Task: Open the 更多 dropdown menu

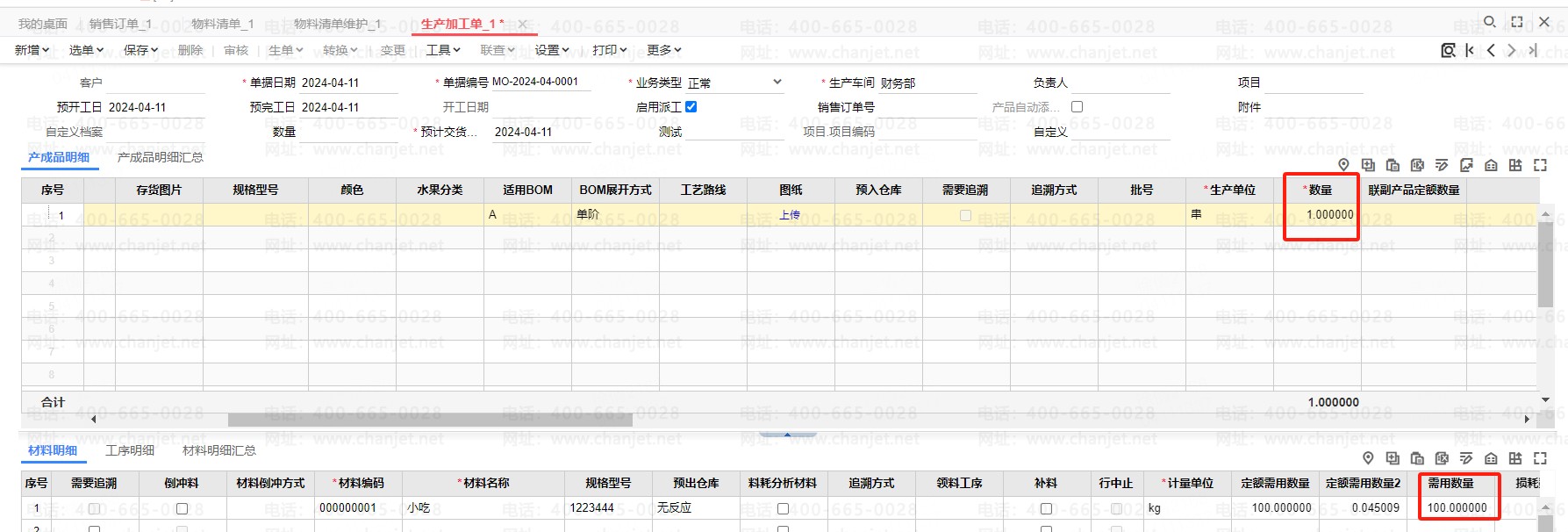Action: [663, 50]
